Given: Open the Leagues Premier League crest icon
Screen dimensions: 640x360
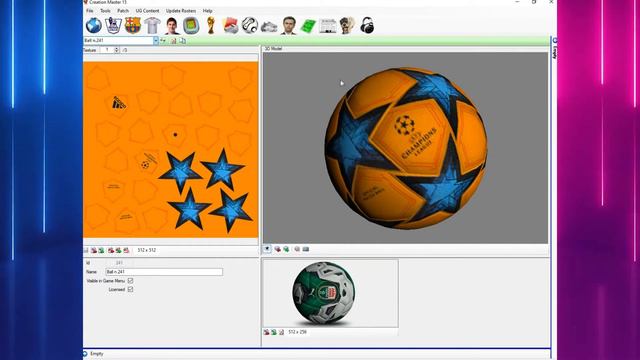Looking at the screenshot, I should [113, 26].
